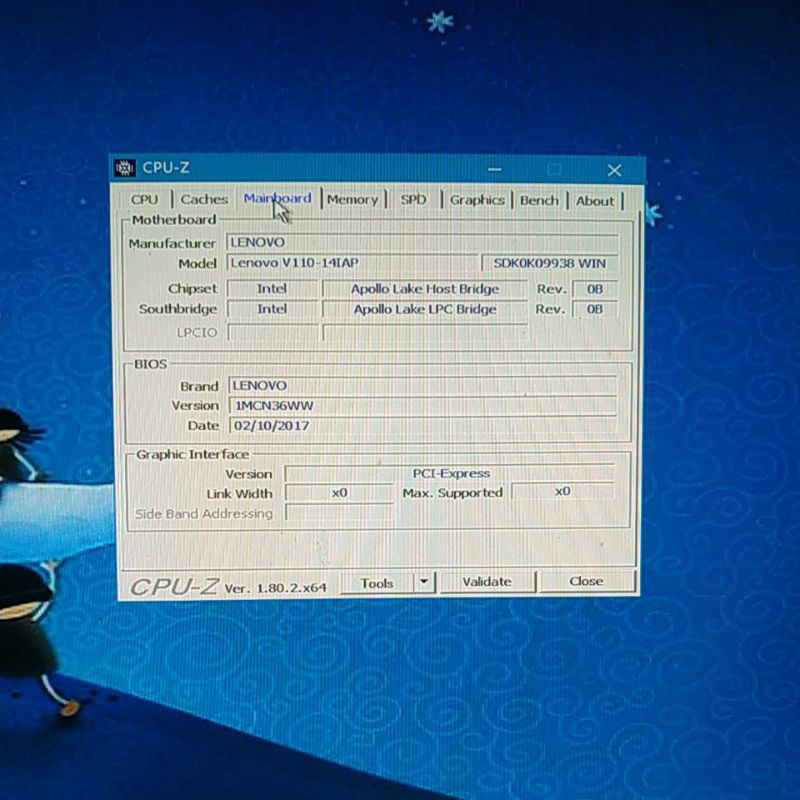Viewport: 800px width, 800px height.
Task: Switch to the Bench tab
Action: click(539, 200)
